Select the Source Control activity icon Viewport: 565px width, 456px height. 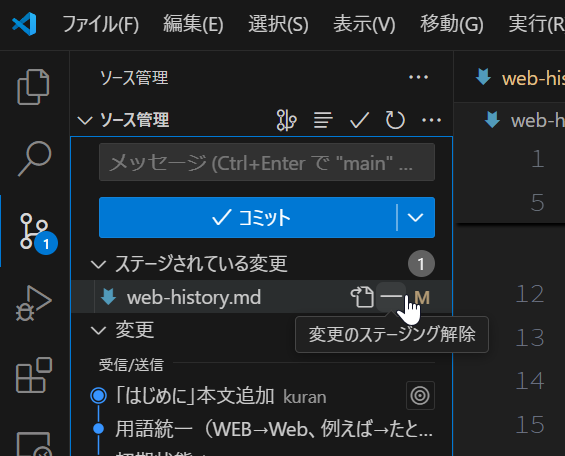pos(35,232)
